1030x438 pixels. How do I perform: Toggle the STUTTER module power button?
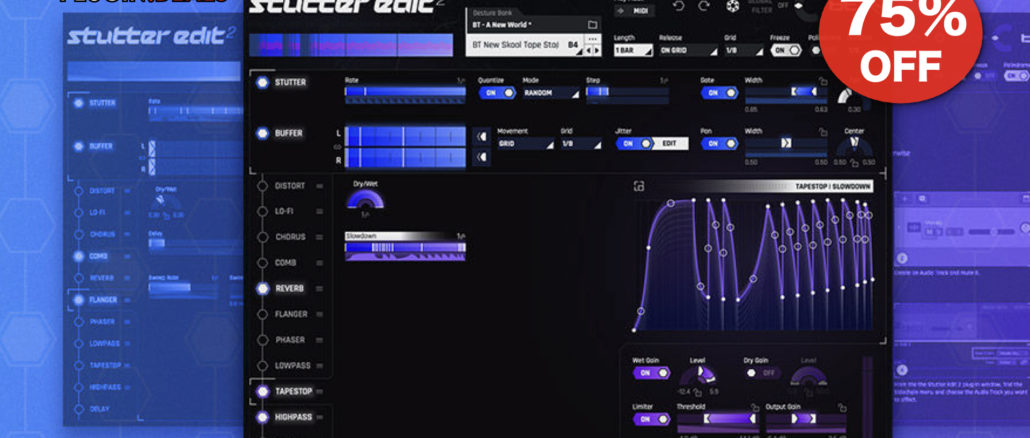(263, 83)
